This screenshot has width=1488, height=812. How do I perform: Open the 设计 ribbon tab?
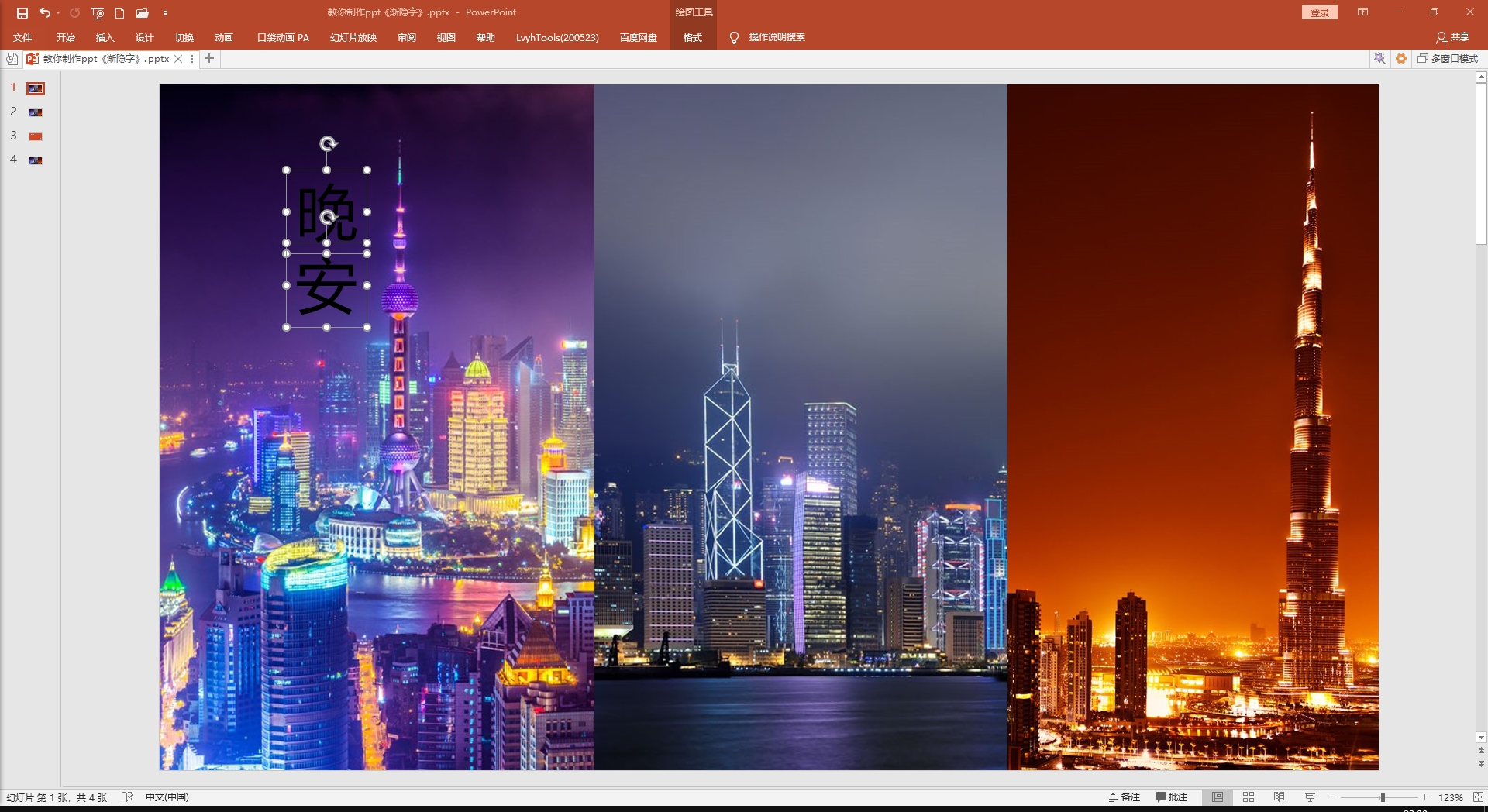[144, 37]
